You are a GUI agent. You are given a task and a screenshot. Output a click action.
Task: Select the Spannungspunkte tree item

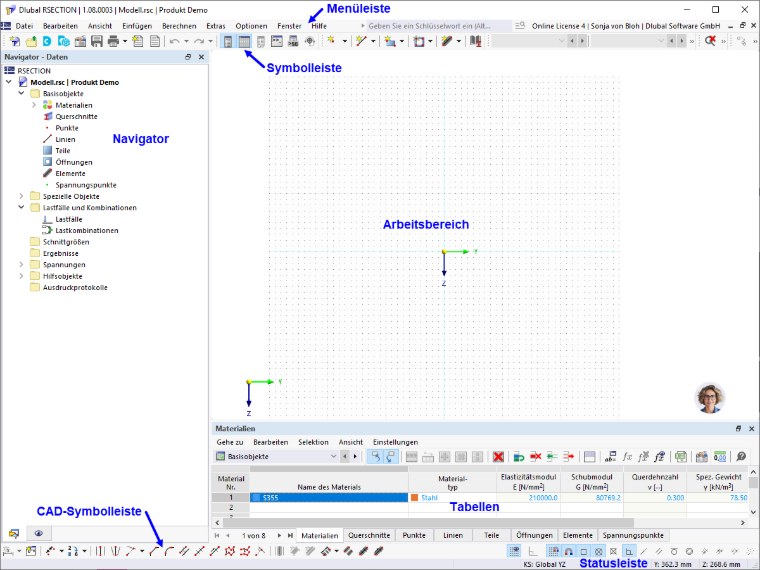(86, 185)
